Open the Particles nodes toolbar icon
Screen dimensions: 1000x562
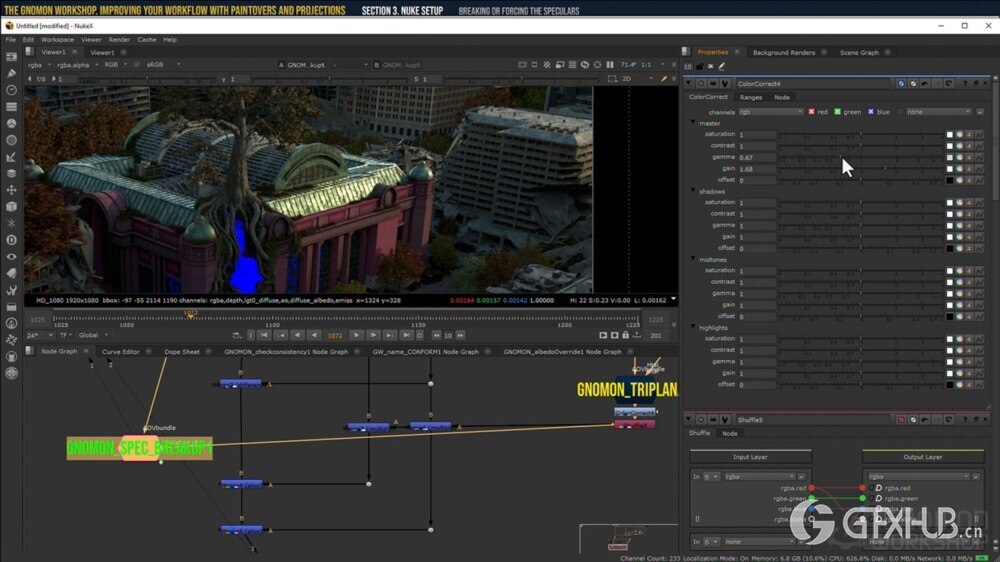coord(11,223)
